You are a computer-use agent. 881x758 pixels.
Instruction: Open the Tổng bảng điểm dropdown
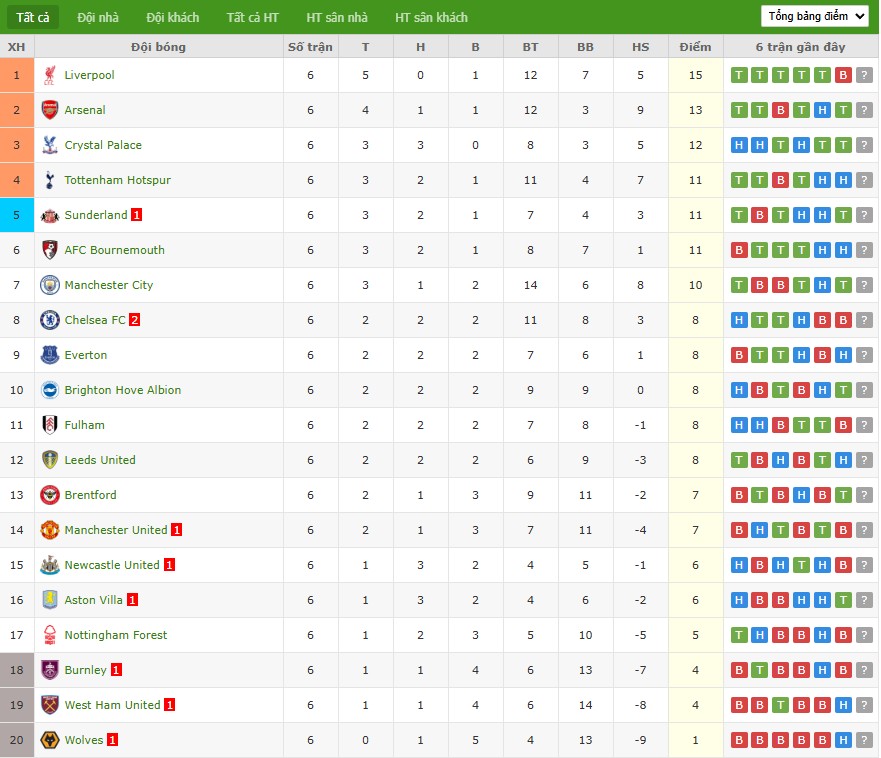[x=814, y=16]
